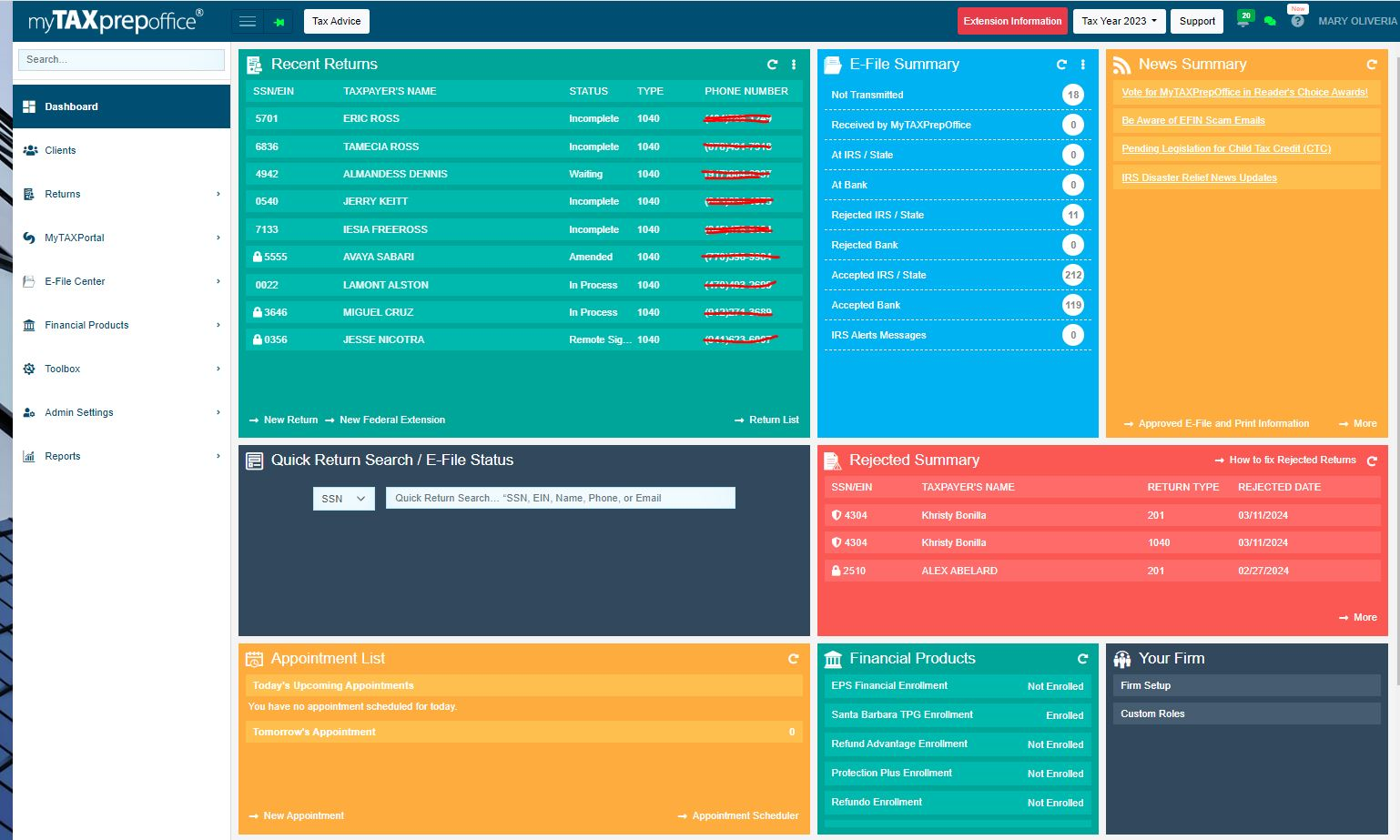Open the EFIN Scam Emails news link

[1193, 120]
